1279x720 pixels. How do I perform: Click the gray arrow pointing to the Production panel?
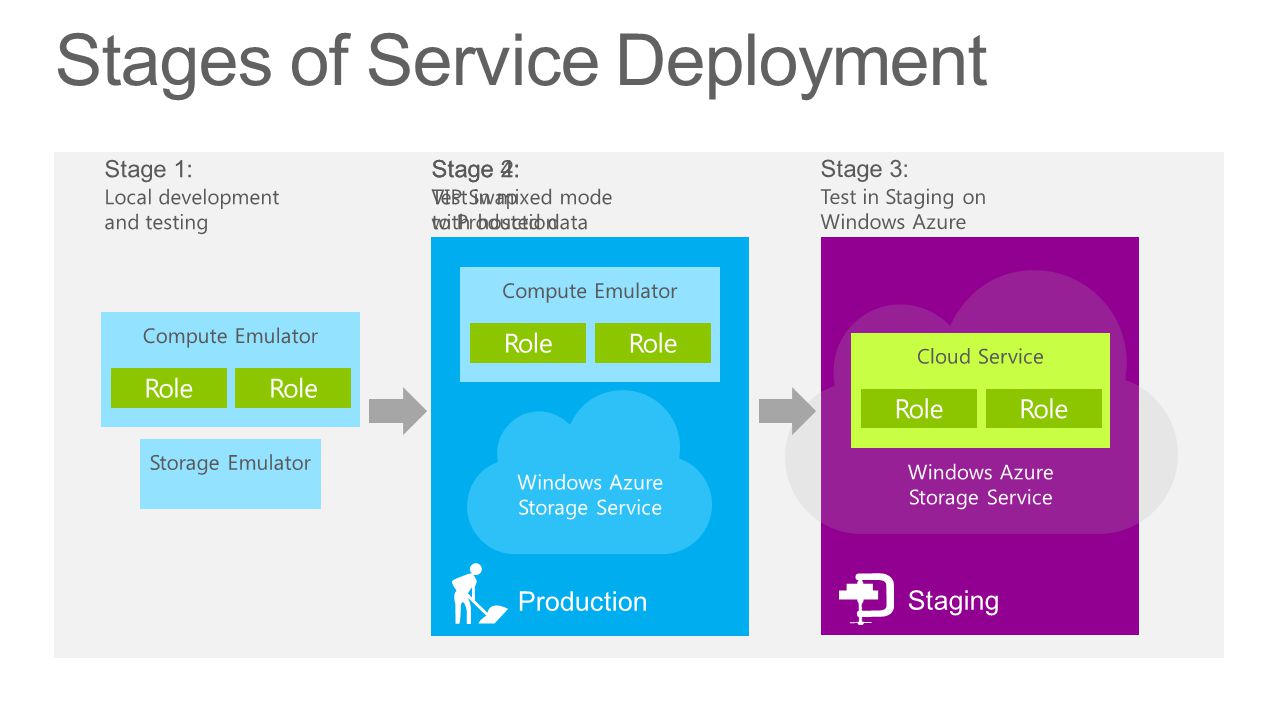pyautogui.click(x=398, y=410)
